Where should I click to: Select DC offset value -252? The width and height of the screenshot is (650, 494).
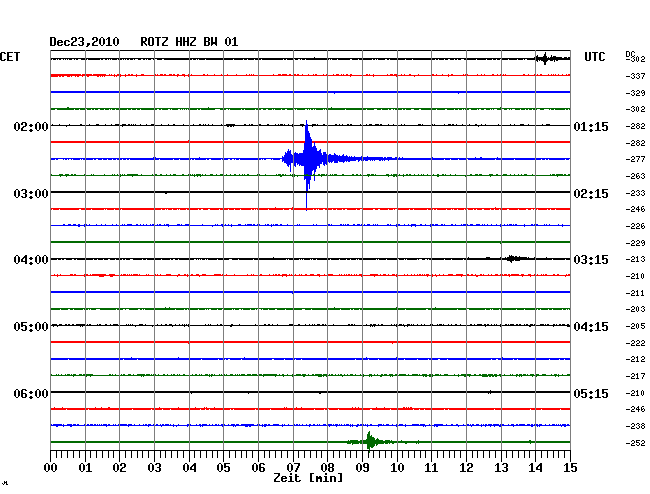coord(635,443)
